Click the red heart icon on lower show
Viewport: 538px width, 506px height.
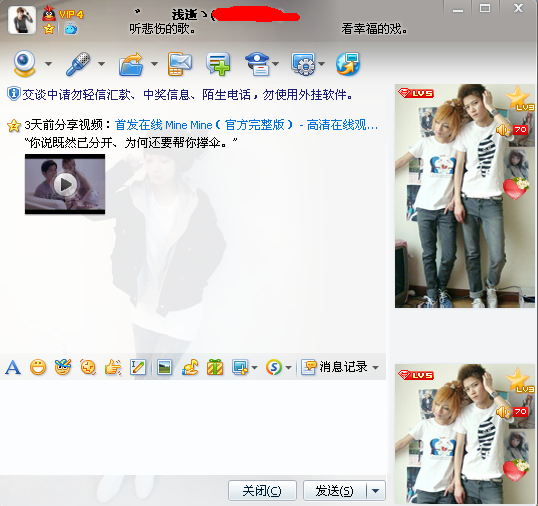click(516, 470)
